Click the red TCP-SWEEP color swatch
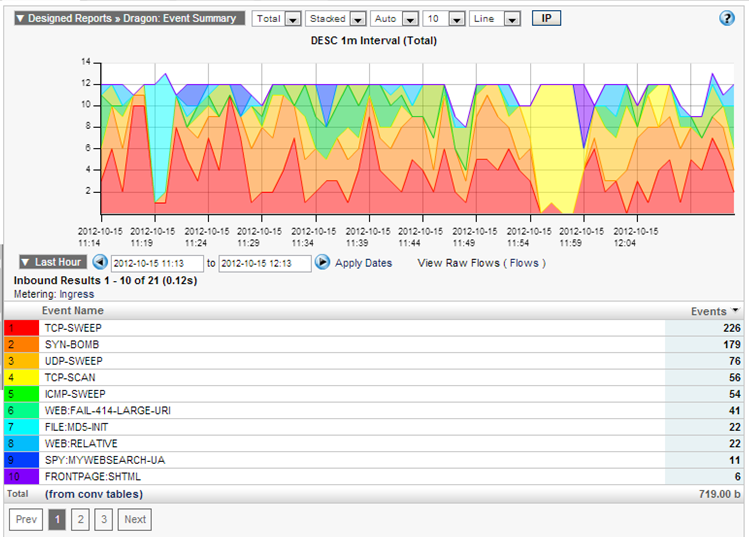The width and height of the screenshot is (749, 537). pos(21,328)
